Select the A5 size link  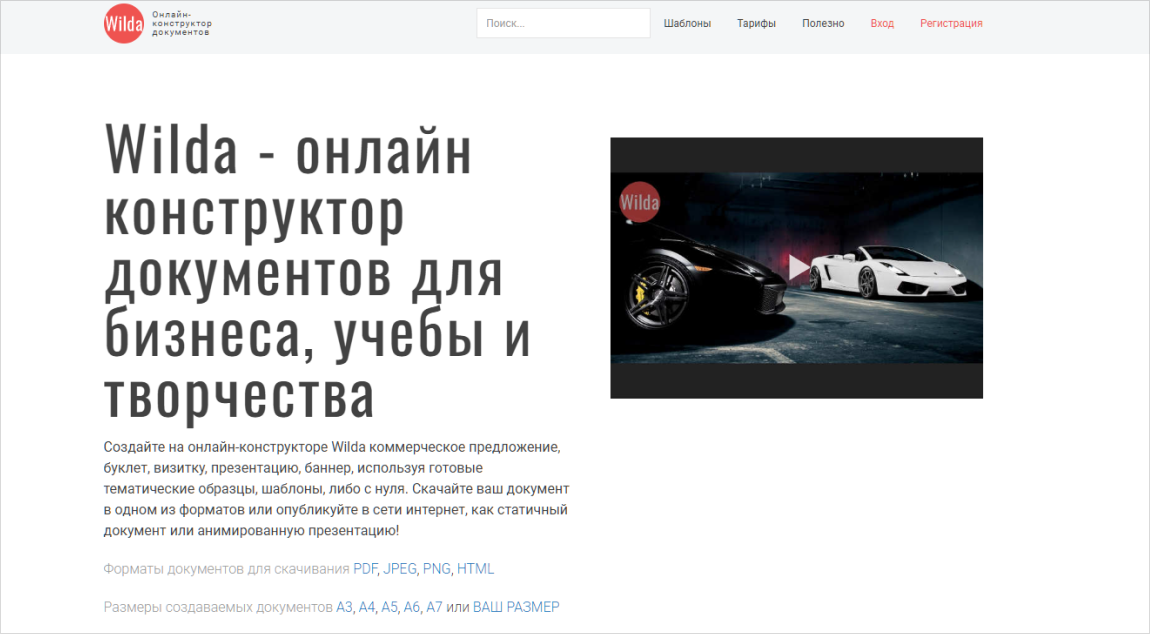(389, 607)
